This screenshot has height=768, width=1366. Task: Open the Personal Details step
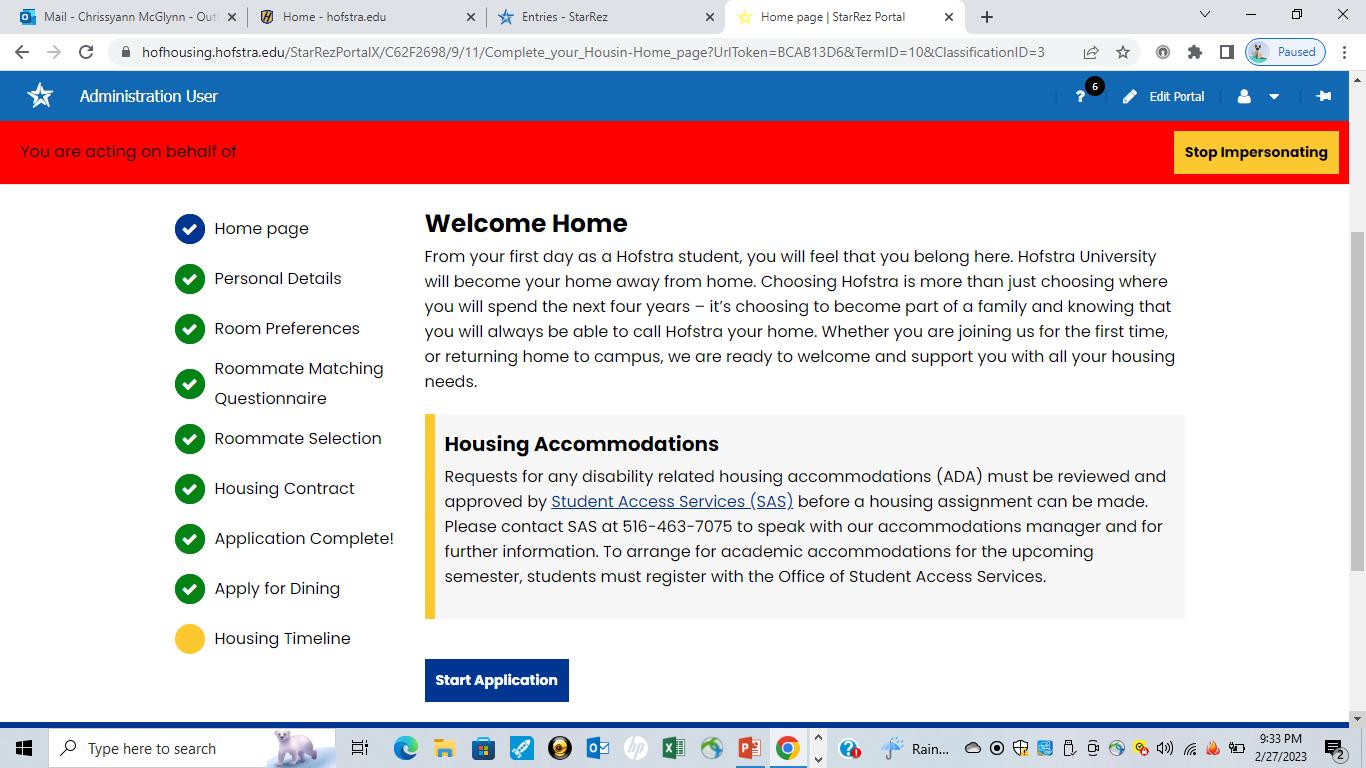pos(258,279)
